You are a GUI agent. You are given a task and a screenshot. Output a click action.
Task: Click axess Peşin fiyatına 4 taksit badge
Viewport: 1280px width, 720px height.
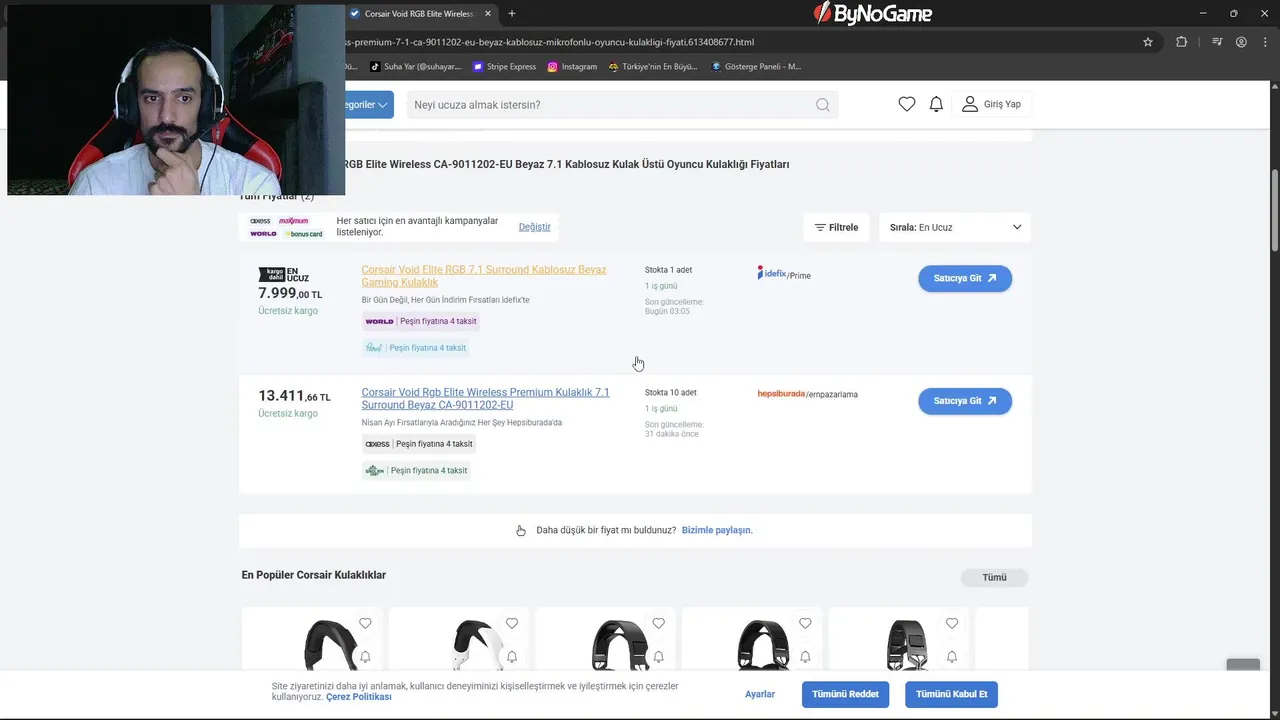click(419, 444)
